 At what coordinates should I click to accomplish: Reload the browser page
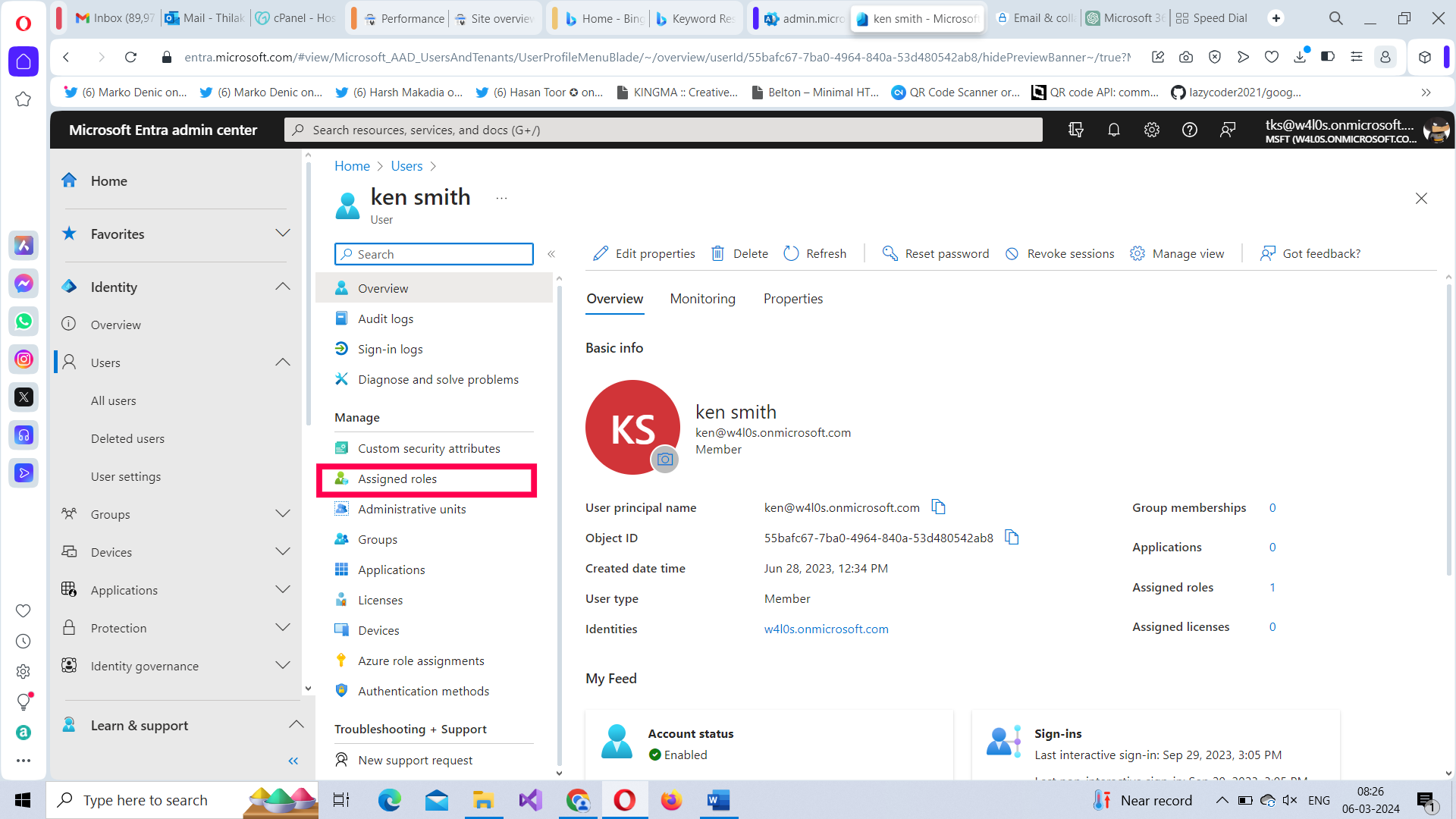130,57
